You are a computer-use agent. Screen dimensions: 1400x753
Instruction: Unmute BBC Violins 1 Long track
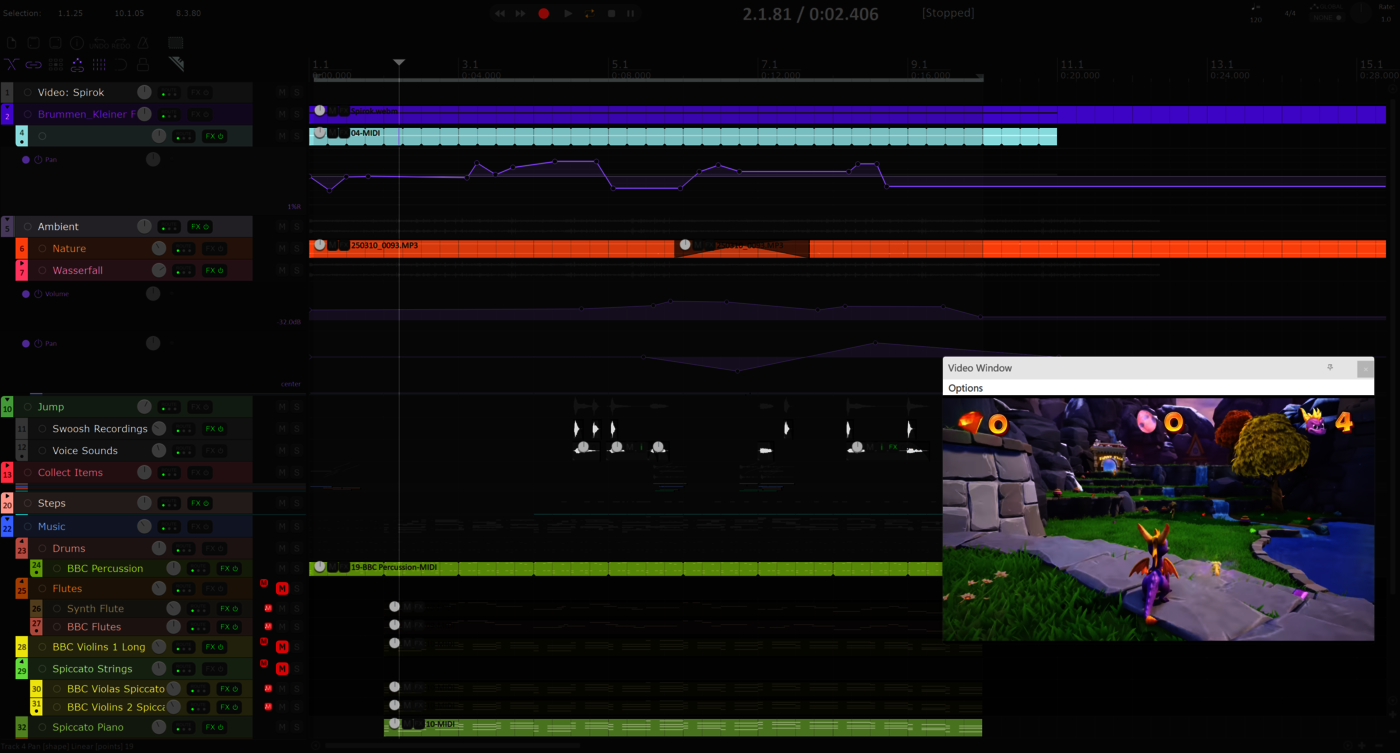[282, 647]
